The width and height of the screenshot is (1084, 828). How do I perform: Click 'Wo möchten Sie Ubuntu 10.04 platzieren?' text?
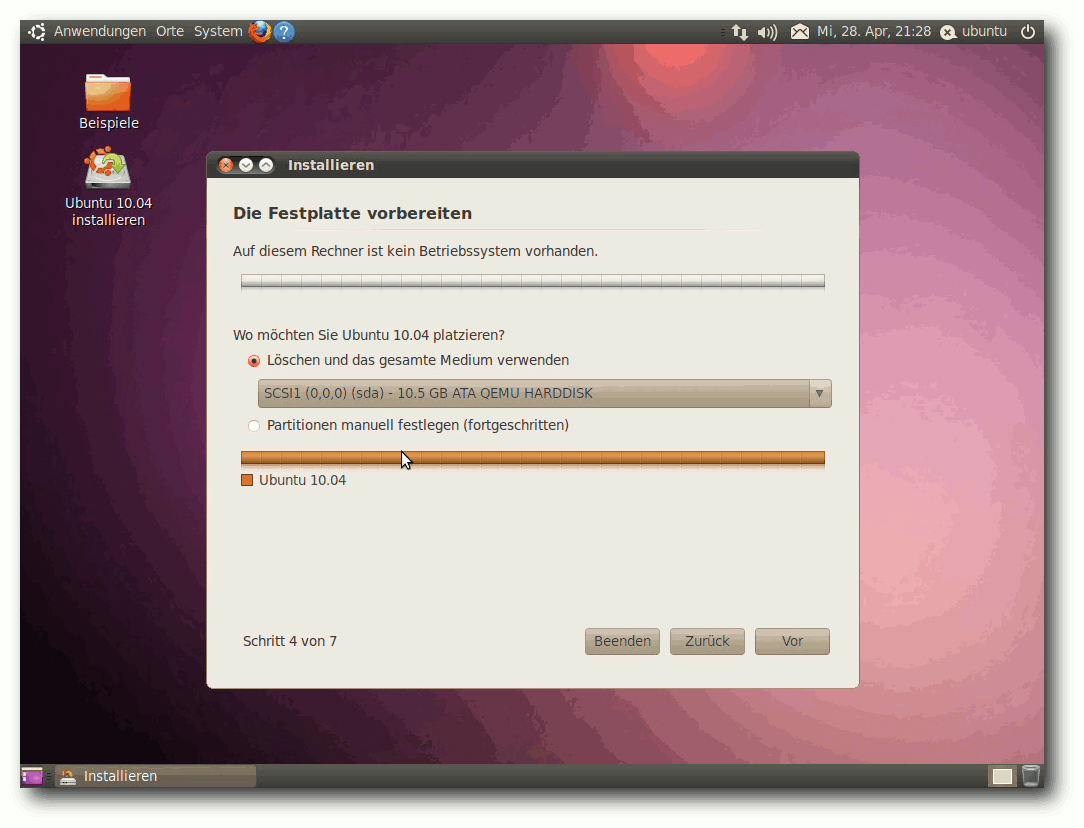pyautogui.click(x=368, y=335)
